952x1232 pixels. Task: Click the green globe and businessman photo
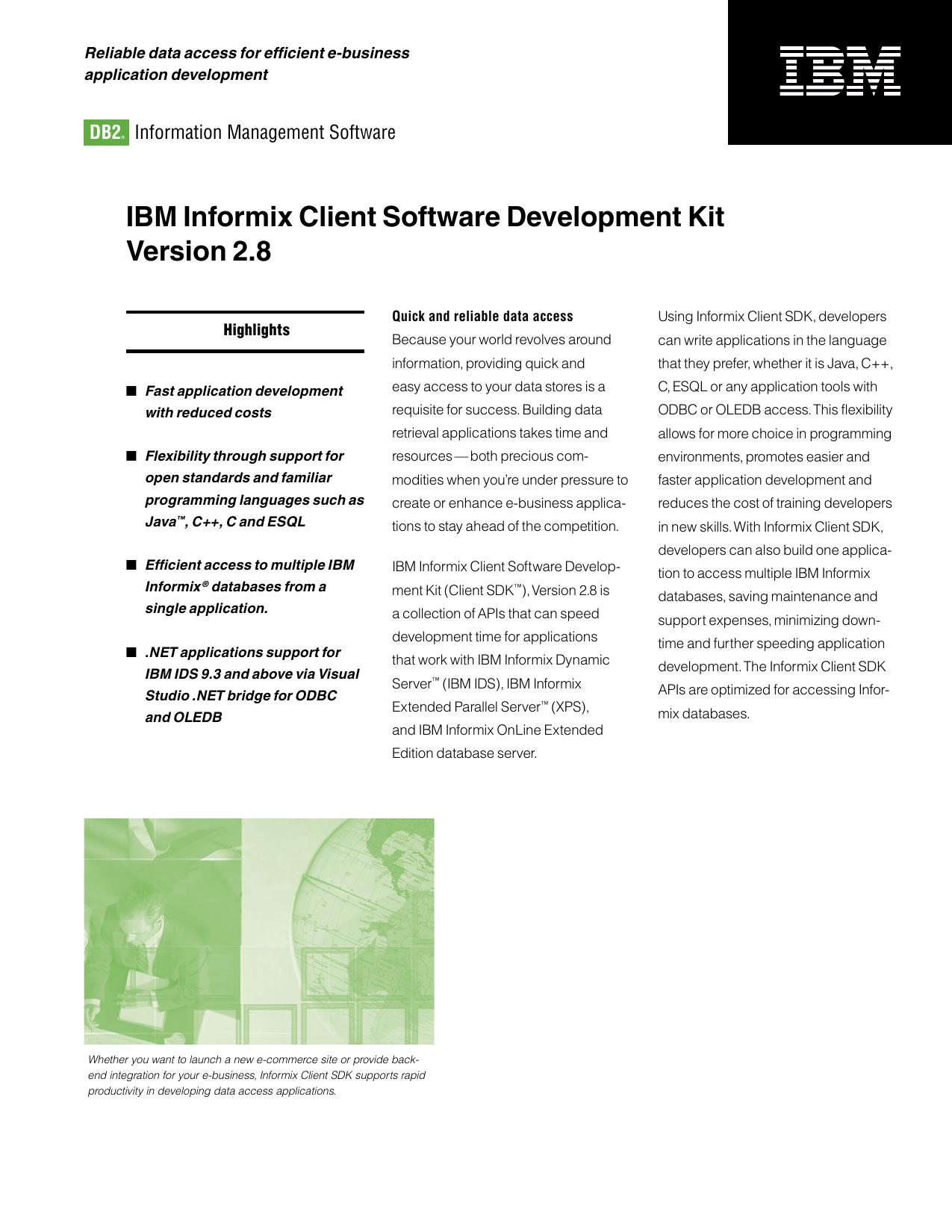coord(259,931)
